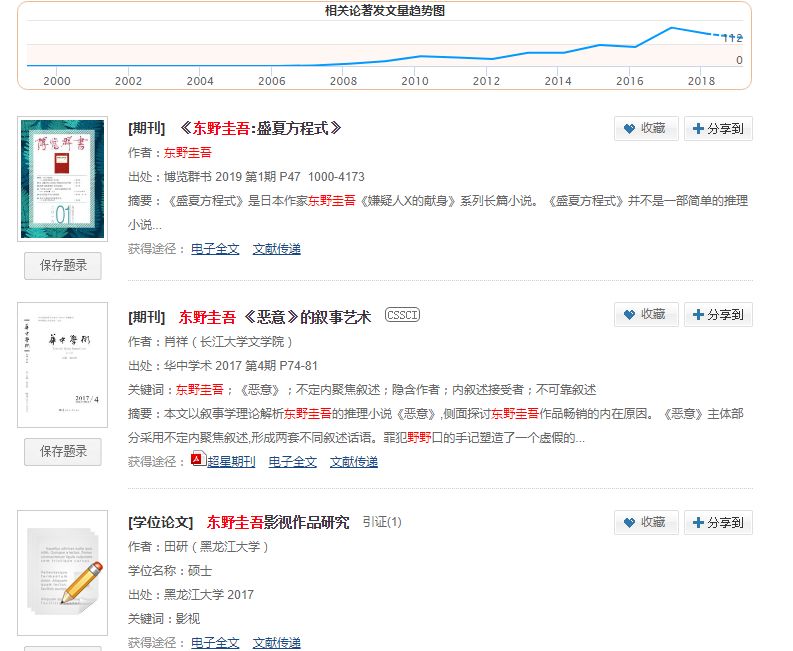Click heart icon in 恶意 entry 收藏 button
793x651 pixels.
coord(629,315)
